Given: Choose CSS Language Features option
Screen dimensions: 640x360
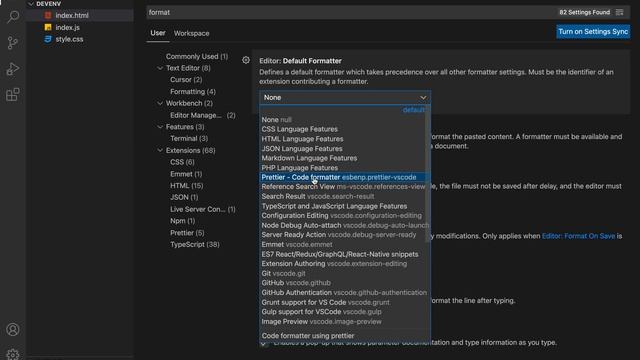Looking at the screenshot, I should pyautogui.click(x=343, y=129).
